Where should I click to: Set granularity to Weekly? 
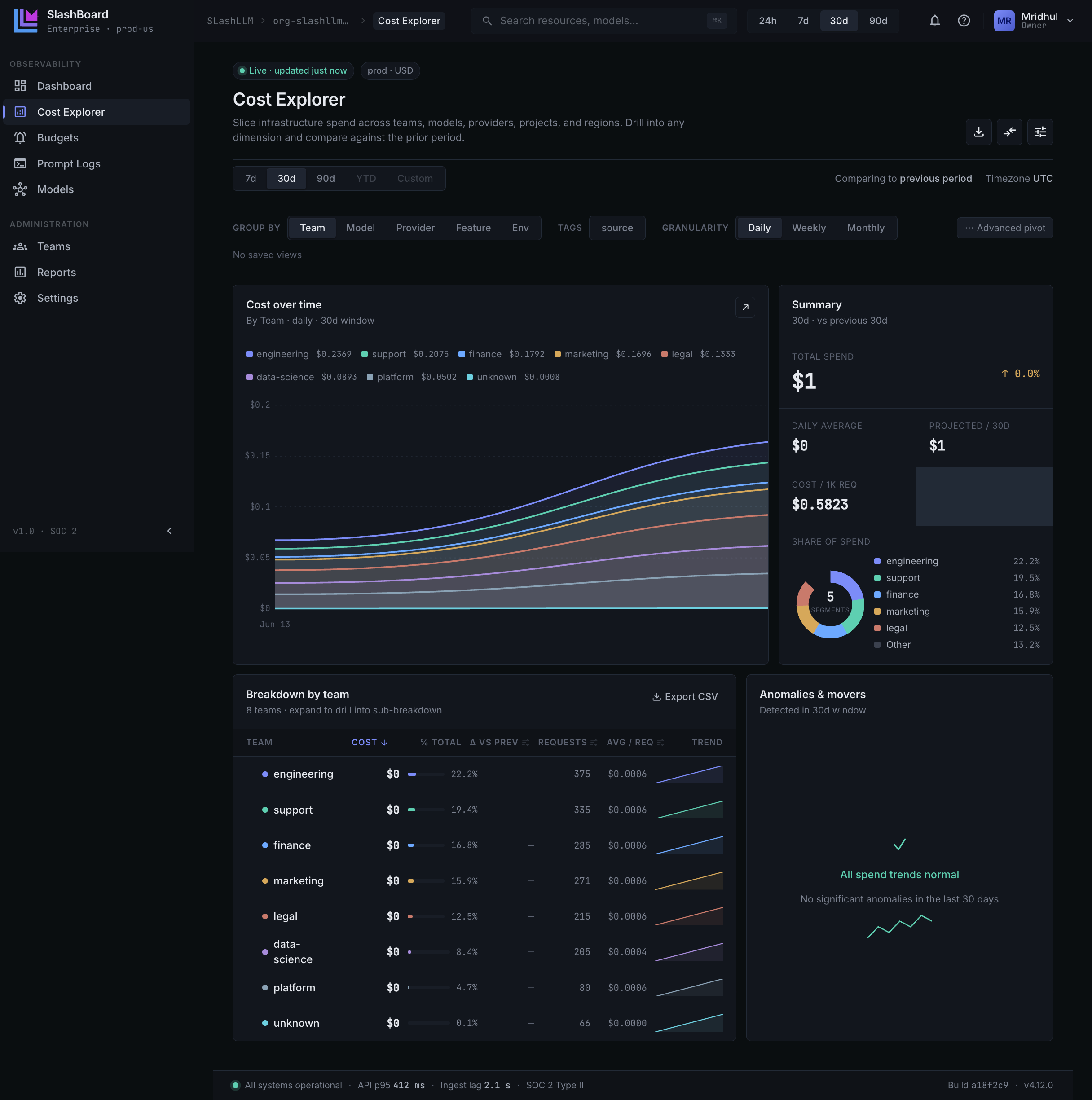809,228
